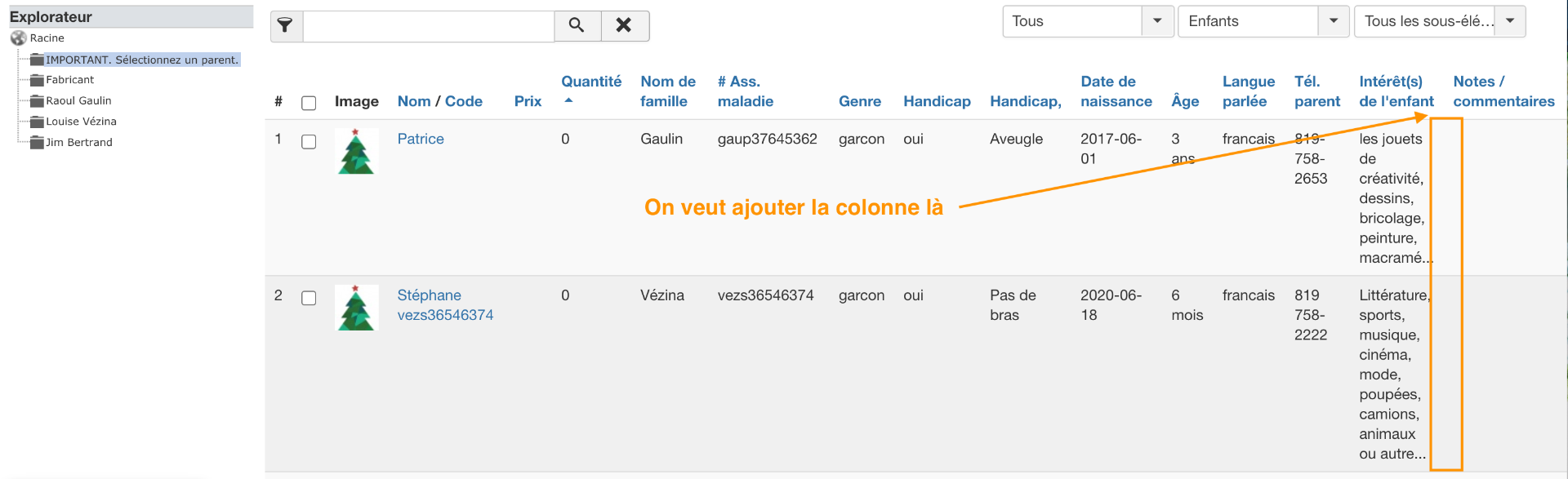Select the Louise Vézina tree folder
This screenshot has width=1568, height=479.
[x=81, y=122]
